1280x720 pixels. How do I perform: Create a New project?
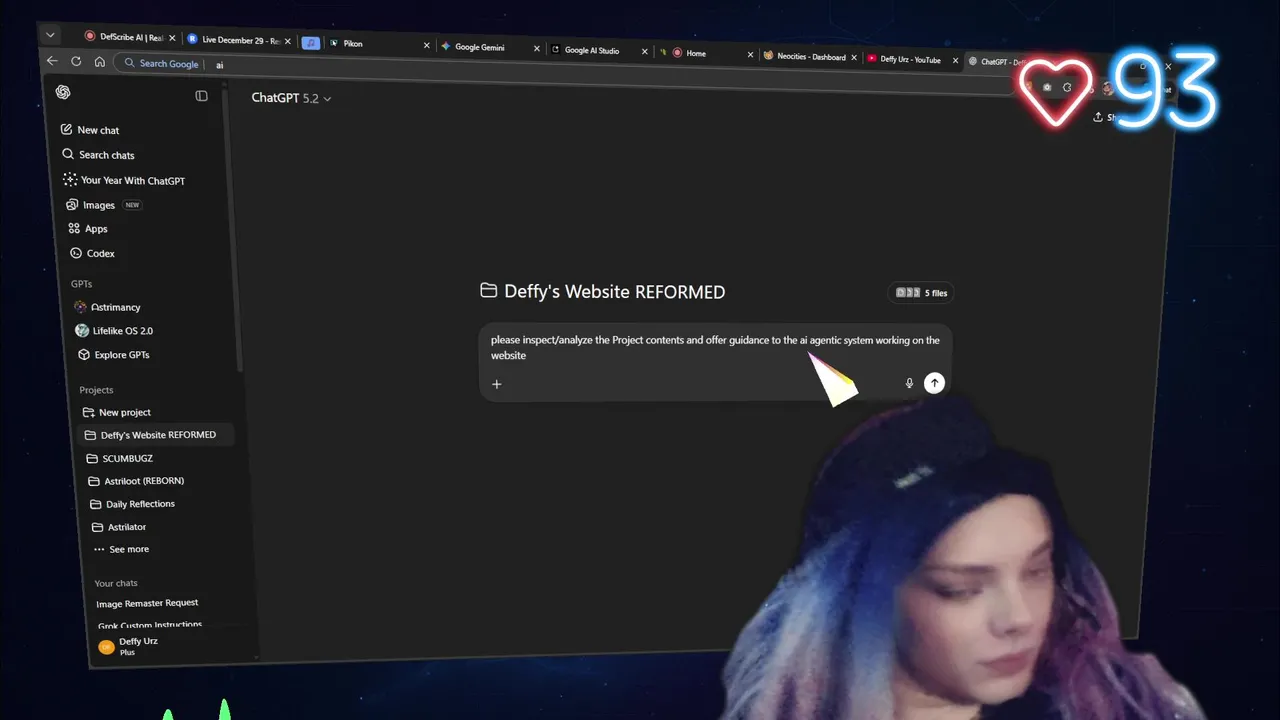pyautogui.click(x=116, y=412)
